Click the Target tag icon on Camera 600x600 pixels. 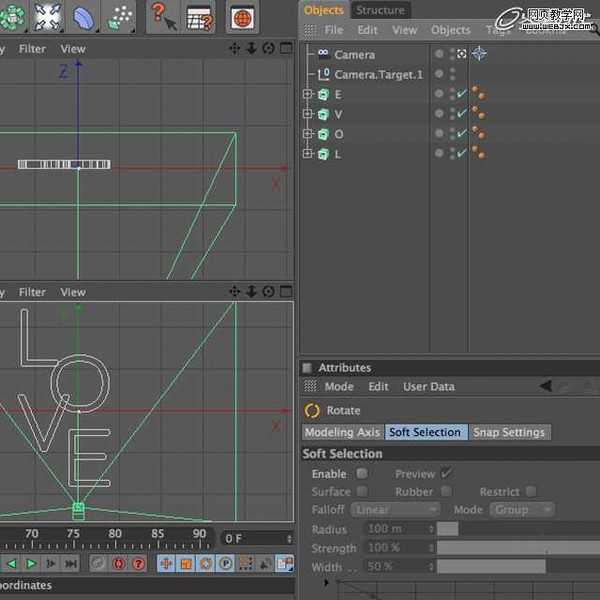[479, 54]
